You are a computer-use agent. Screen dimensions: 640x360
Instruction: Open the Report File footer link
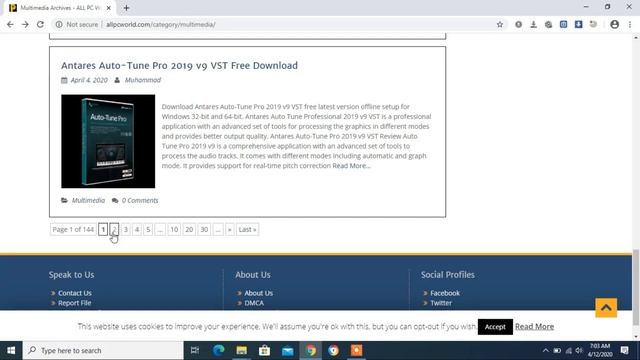(75, 303)
